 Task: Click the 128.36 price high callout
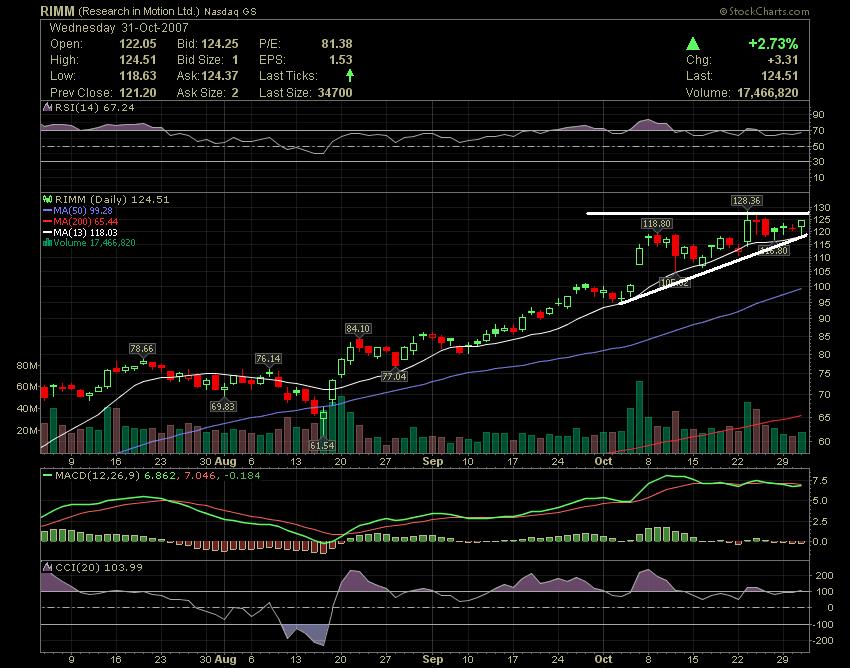746,201
